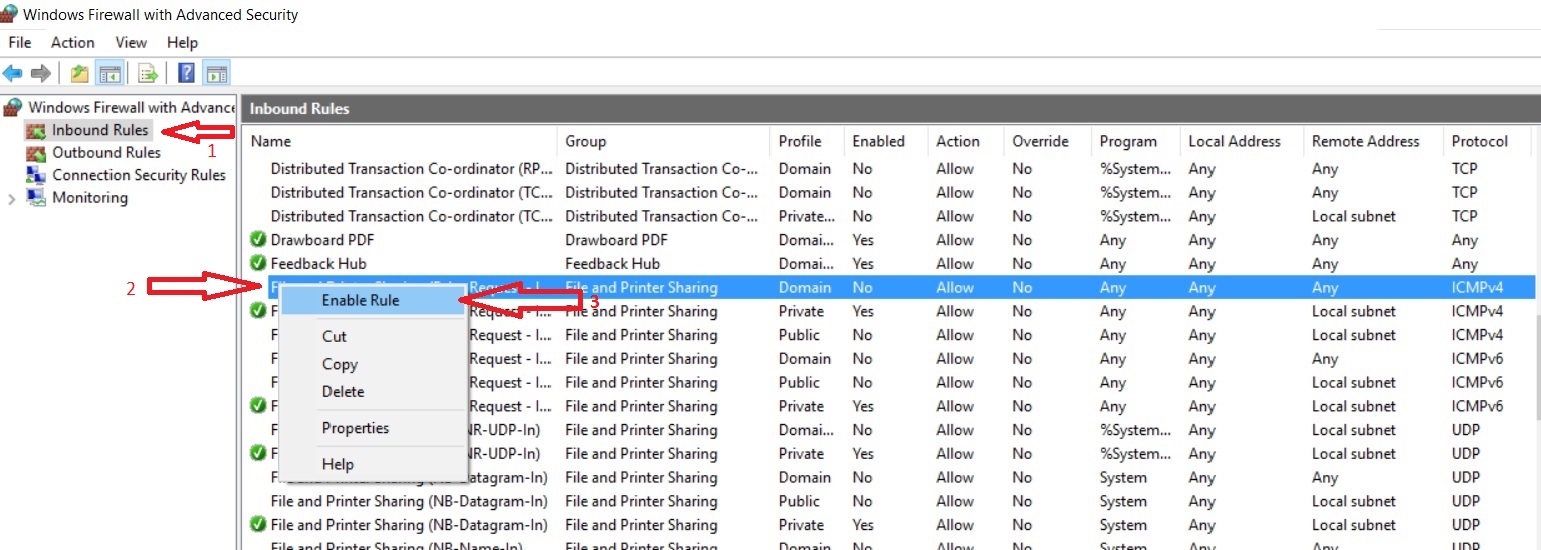Select the Feedback Hub rule name
The width and height of the screenshot is (1541, 550).
pos(318,264)
